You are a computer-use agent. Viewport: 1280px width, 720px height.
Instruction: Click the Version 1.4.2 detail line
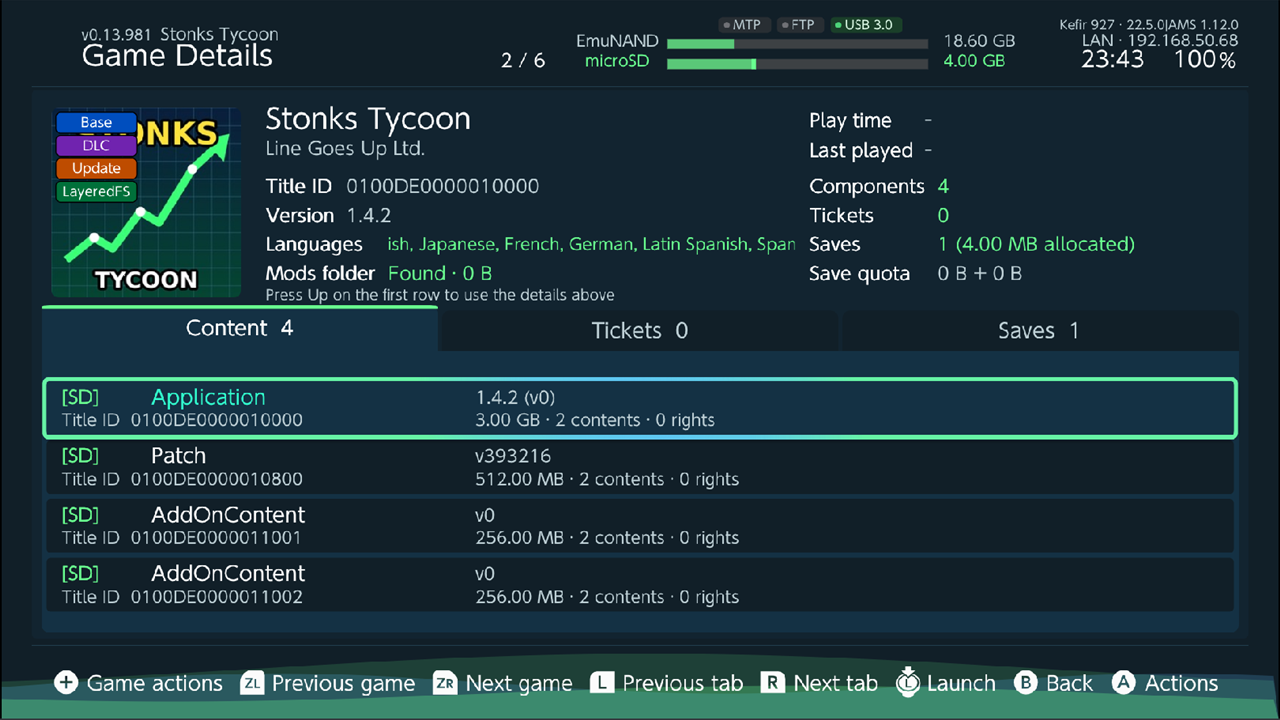pos(328,216)
